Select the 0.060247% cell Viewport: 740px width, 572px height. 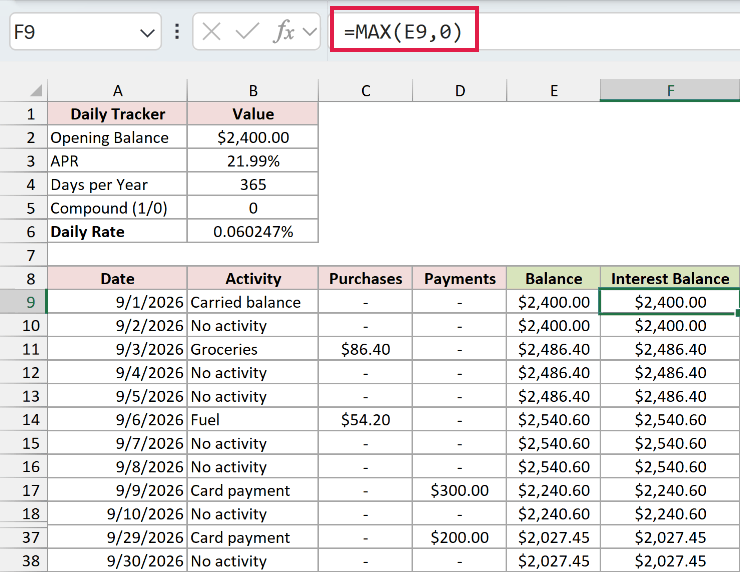253,232
